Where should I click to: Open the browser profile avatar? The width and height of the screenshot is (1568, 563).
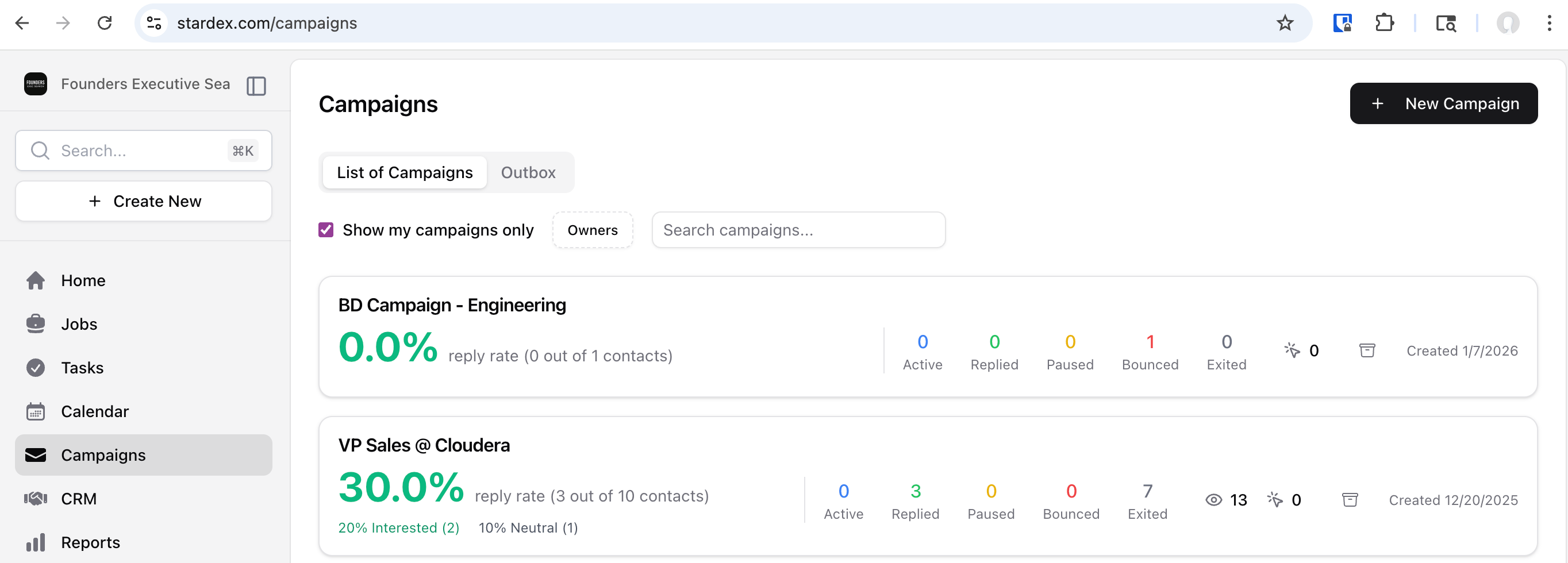click(x=1507, y=23)
